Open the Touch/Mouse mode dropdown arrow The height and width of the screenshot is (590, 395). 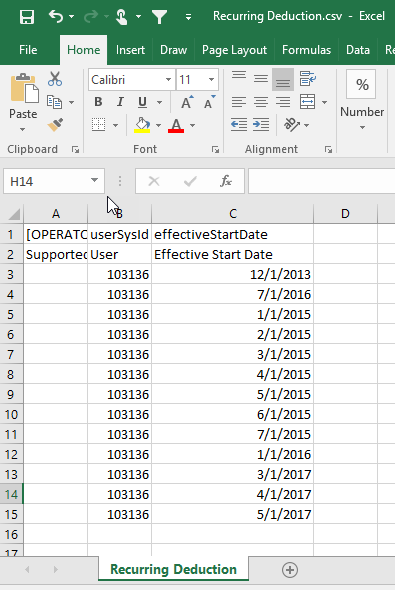[138, 17]
